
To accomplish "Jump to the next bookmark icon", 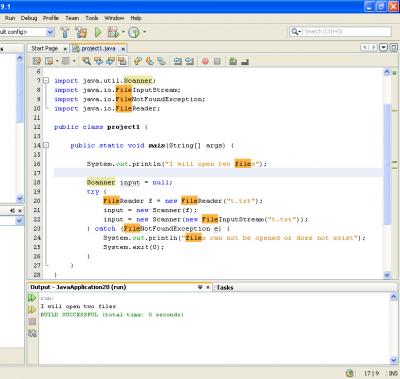I will [150, 61].
